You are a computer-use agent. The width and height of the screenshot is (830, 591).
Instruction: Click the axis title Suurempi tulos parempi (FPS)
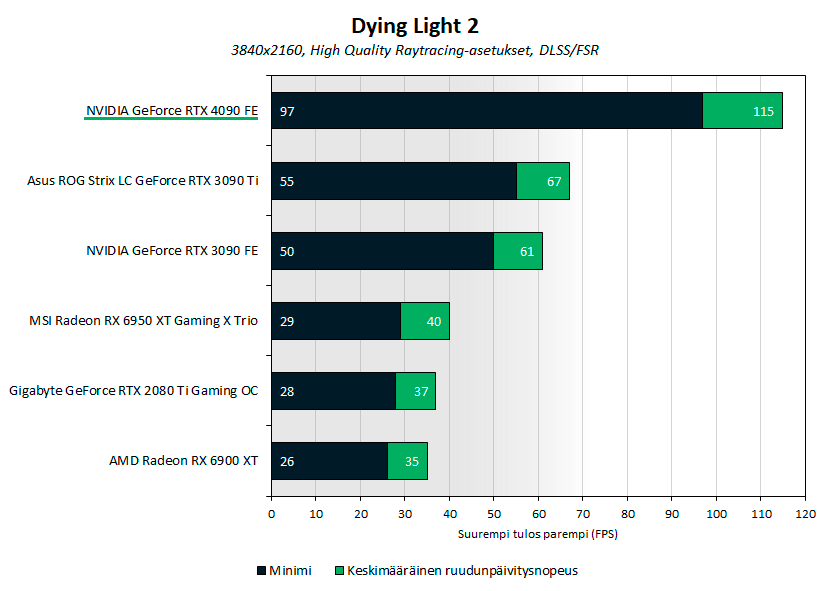point(538,534)
